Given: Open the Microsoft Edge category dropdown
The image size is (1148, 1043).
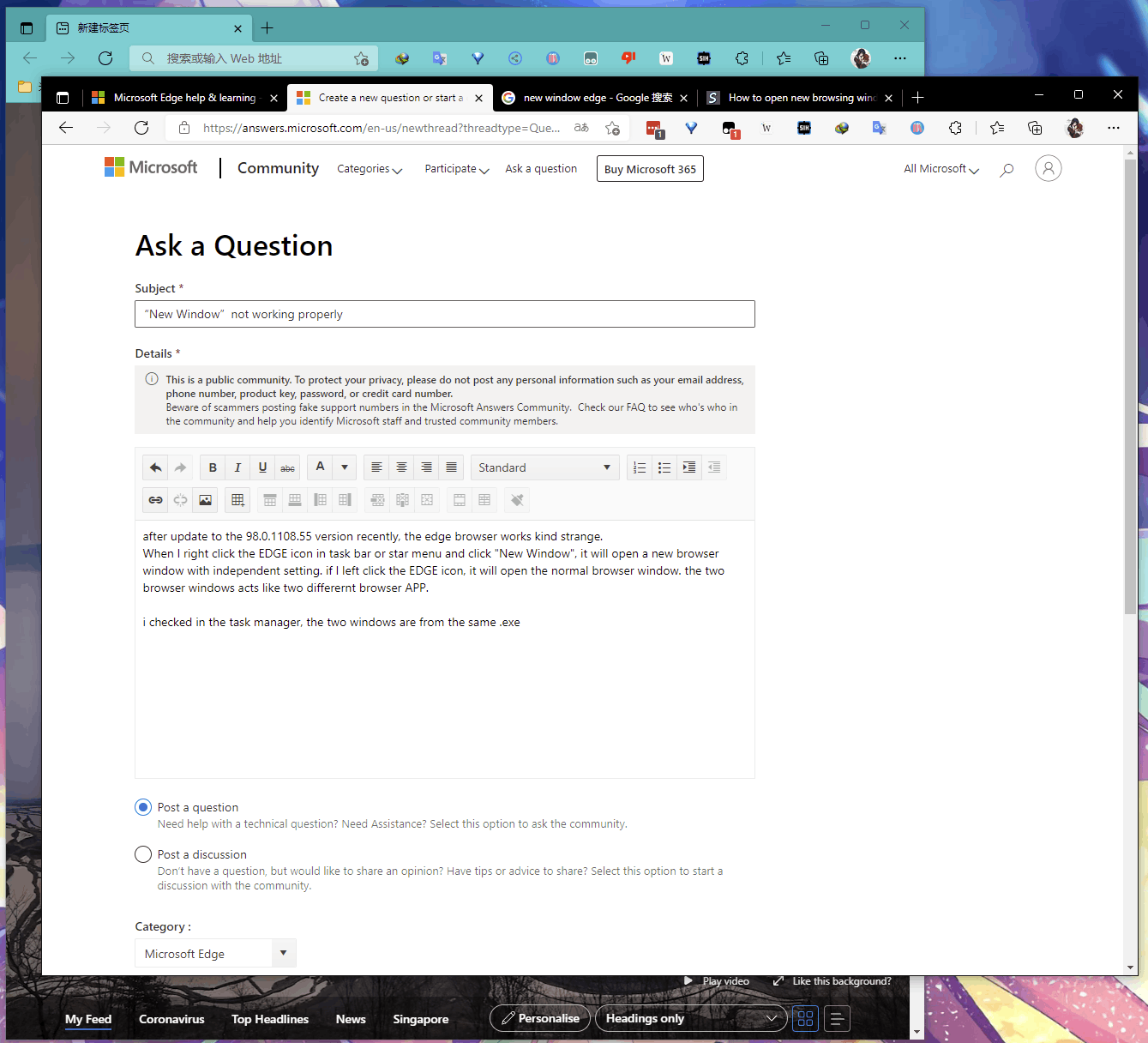Looking at the screenshot, I should point(215,953).
